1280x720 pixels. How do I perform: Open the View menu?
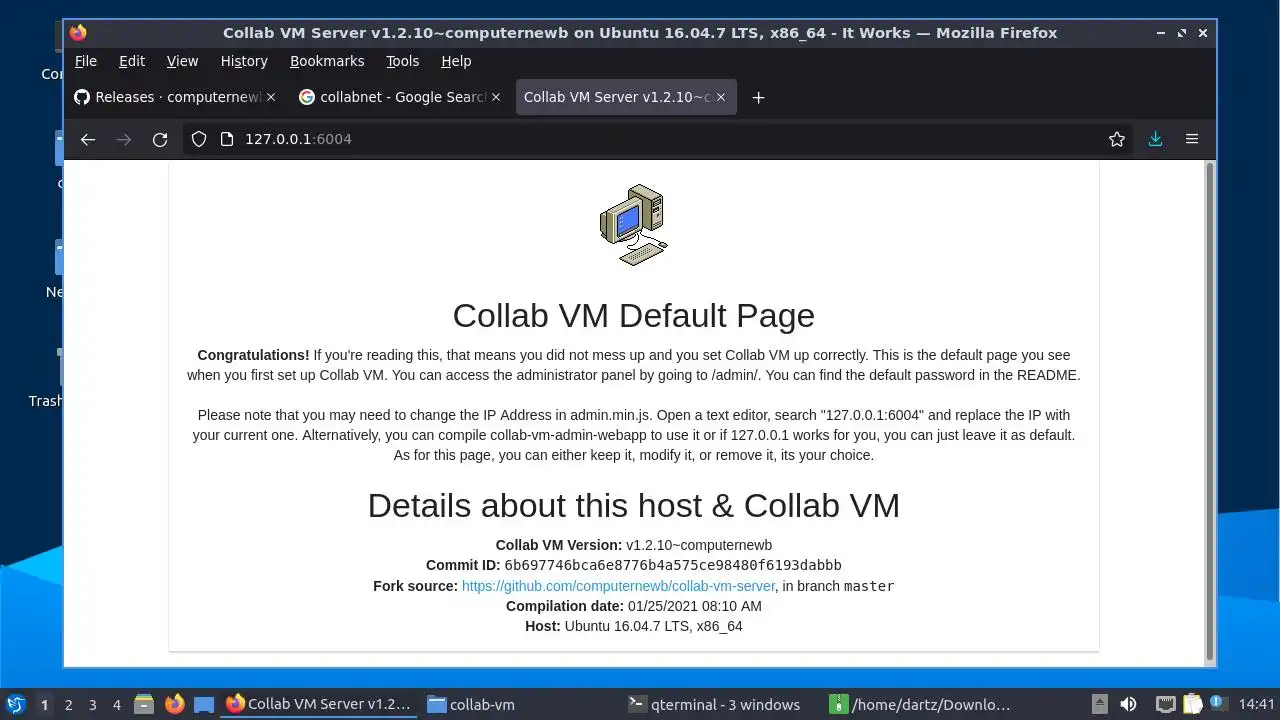tap(182, 61)
